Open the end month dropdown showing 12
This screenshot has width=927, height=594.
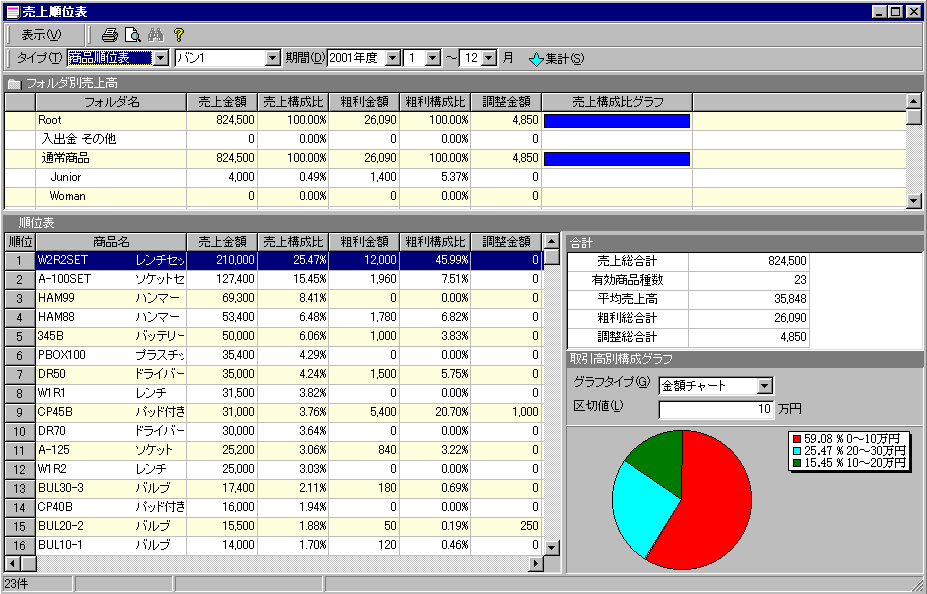pyautogui.click(x=490, y=59)
